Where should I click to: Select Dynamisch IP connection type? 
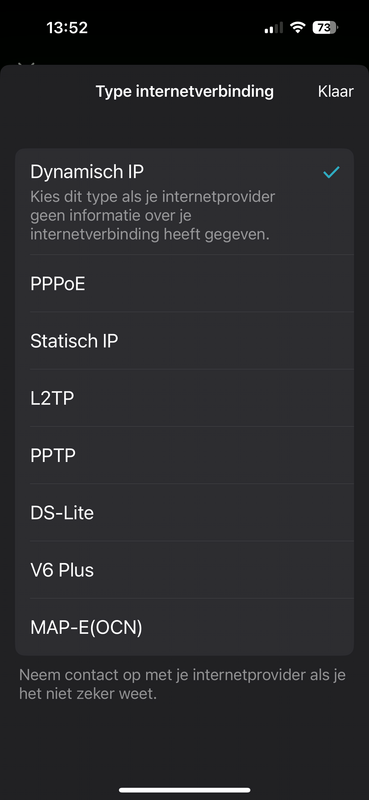coord(184,202)
